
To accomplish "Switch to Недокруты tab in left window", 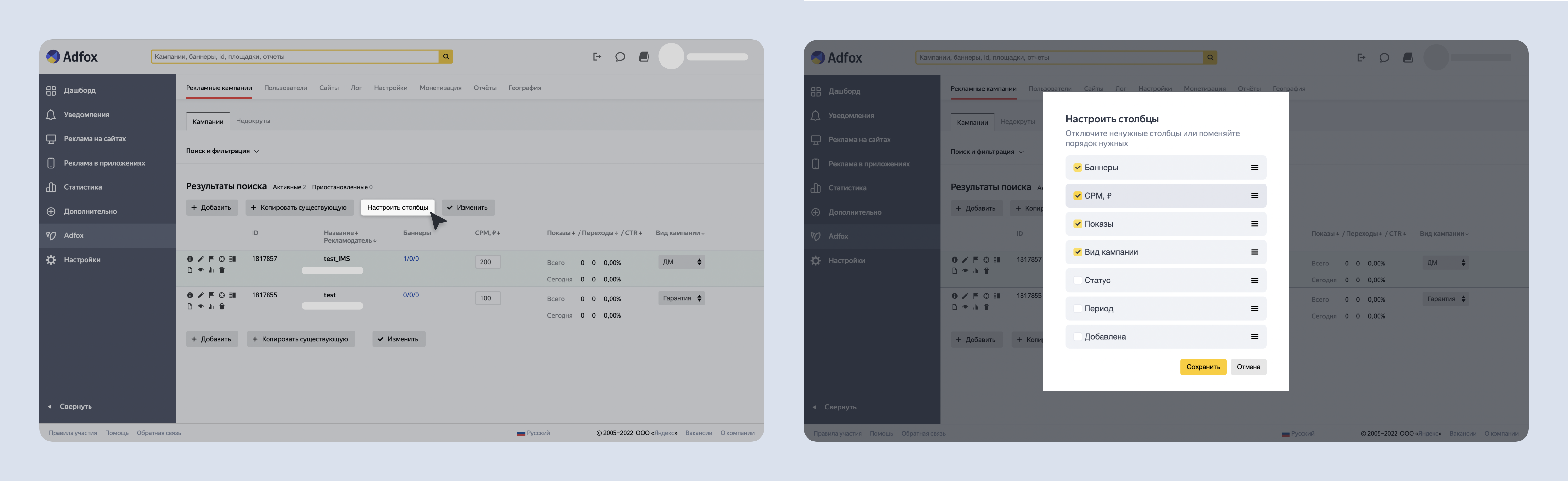I will pyautogui.click(x=253, y=121).
